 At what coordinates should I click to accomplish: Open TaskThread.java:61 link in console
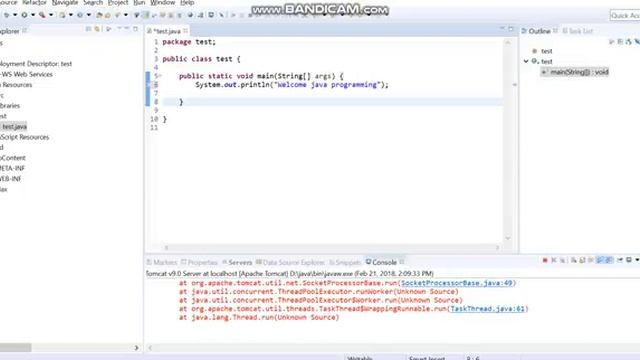pyautogui.click(x=487, y=309)
